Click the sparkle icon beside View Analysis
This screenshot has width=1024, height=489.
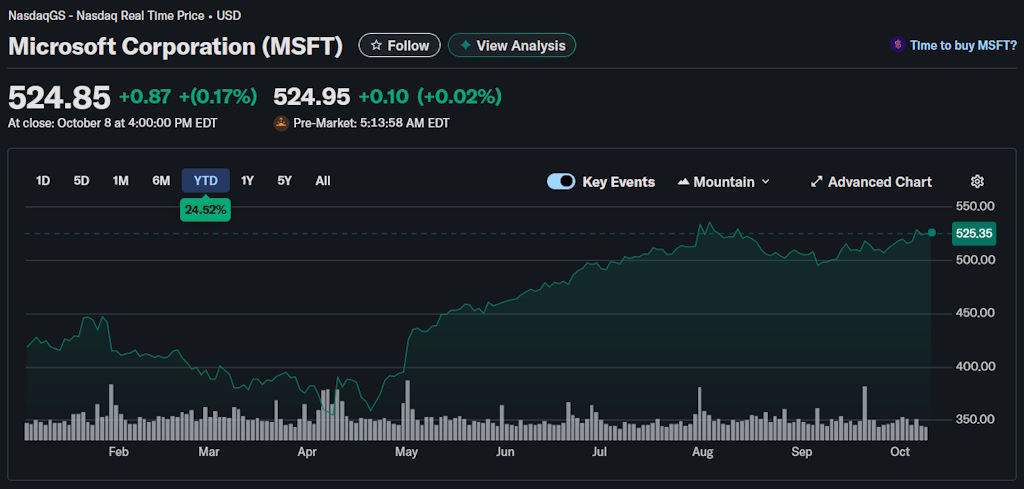(x=465, y=46)
